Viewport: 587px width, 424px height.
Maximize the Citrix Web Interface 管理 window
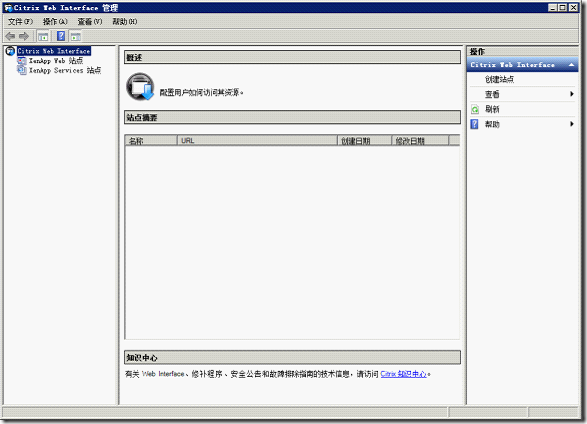tap(563, 7)
